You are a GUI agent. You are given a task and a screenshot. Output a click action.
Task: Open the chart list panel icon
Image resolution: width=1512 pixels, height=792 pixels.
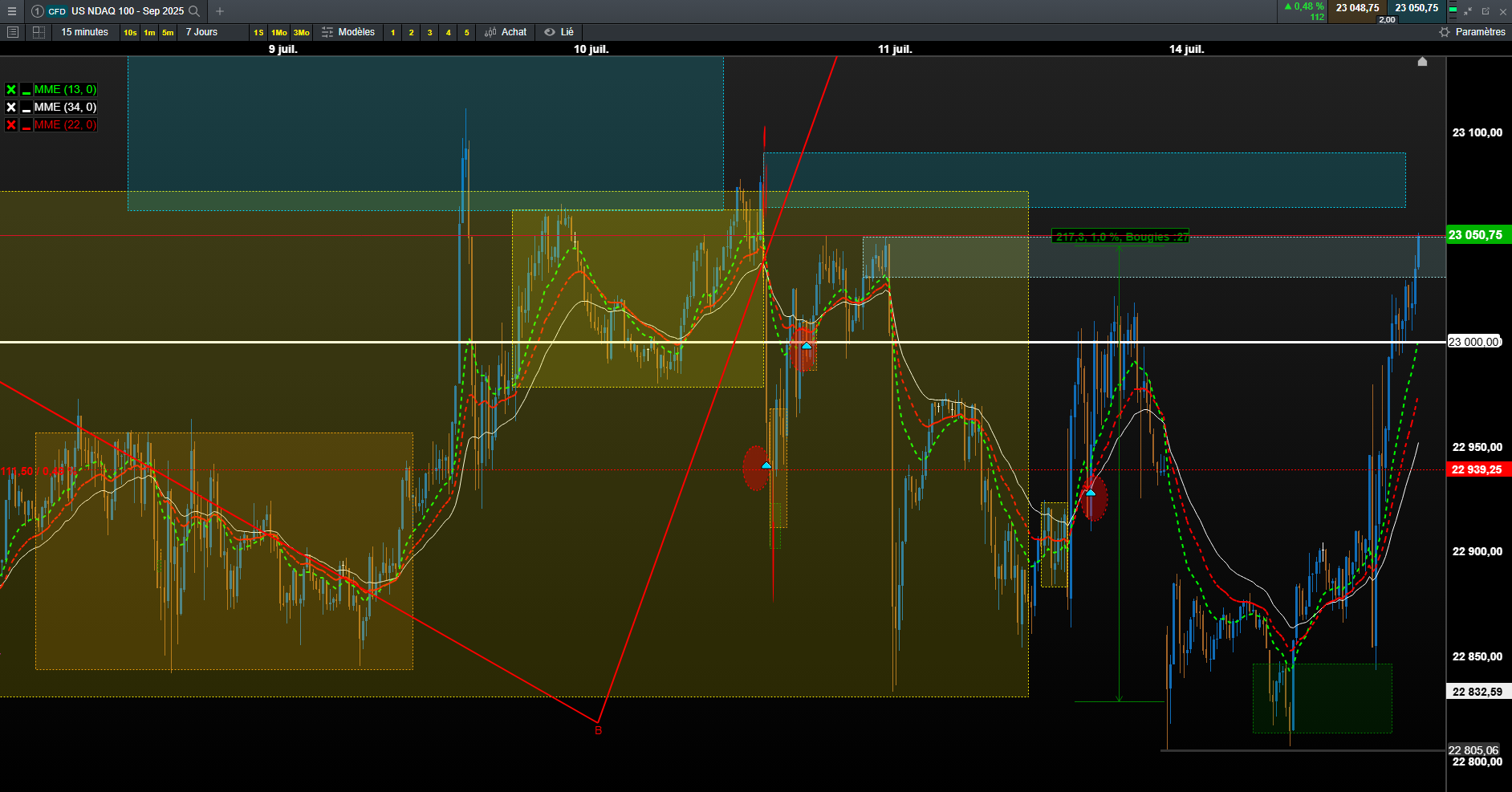click(13, 32)
